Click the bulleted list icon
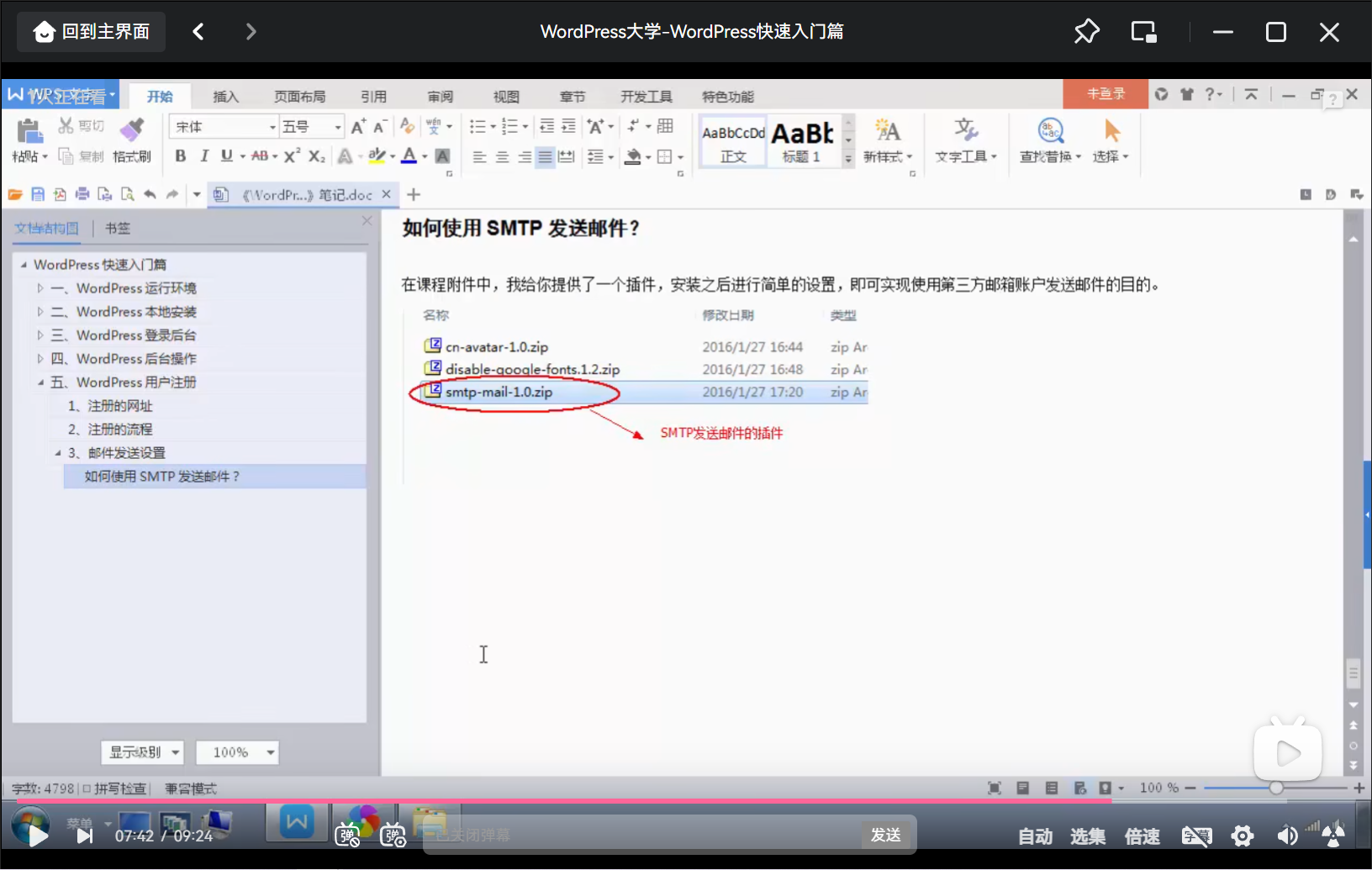Screen dimensions: 1372x870 point(478,126)
